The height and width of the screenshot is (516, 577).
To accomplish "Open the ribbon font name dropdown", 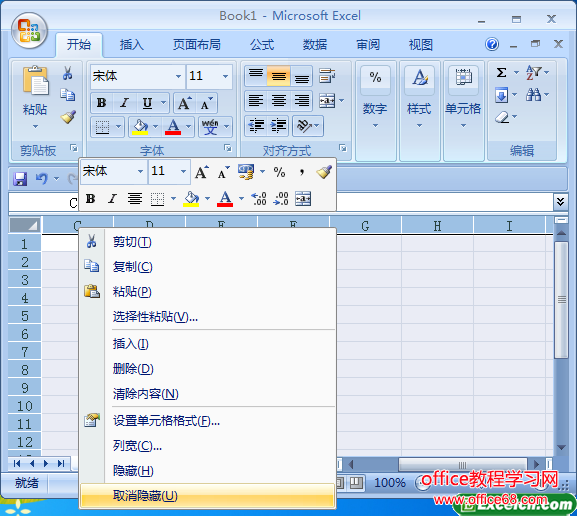I will (x=178, y=77).
